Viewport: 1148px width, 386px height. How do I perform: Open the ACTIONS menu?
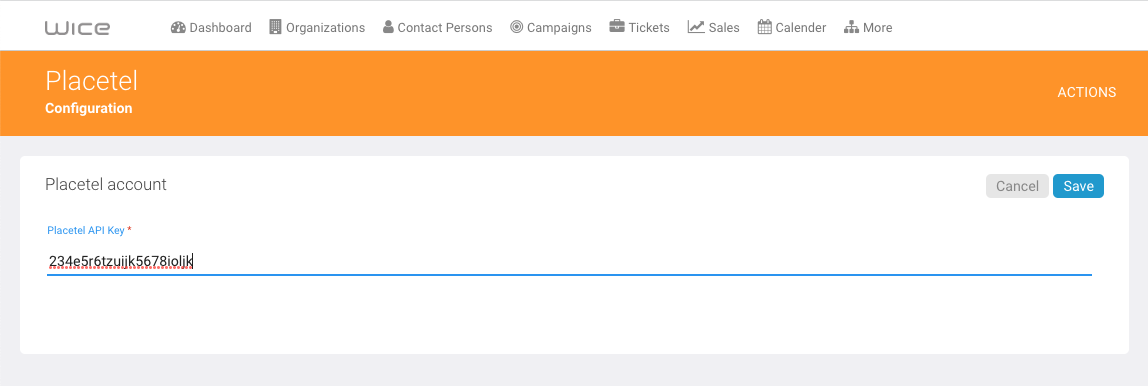click(x=1086, y=92)
